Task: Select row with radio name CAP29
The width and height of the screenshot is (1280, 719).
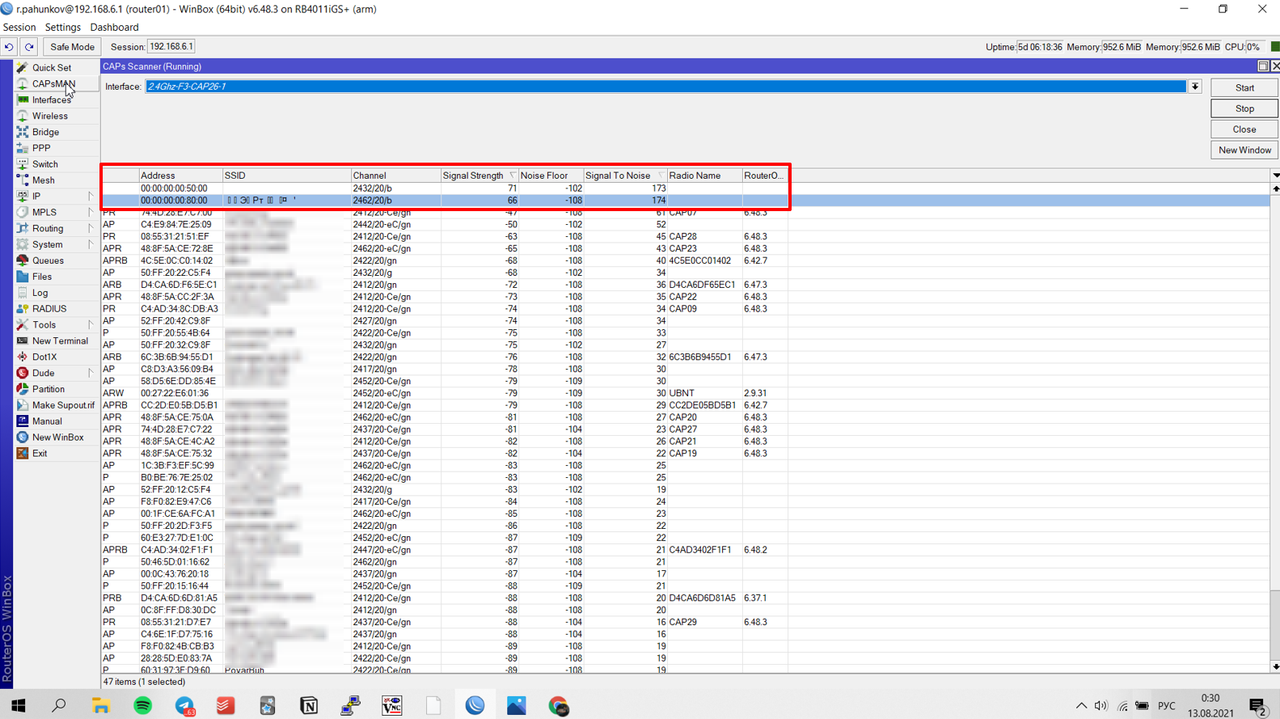Action: (x=685, y=622)
